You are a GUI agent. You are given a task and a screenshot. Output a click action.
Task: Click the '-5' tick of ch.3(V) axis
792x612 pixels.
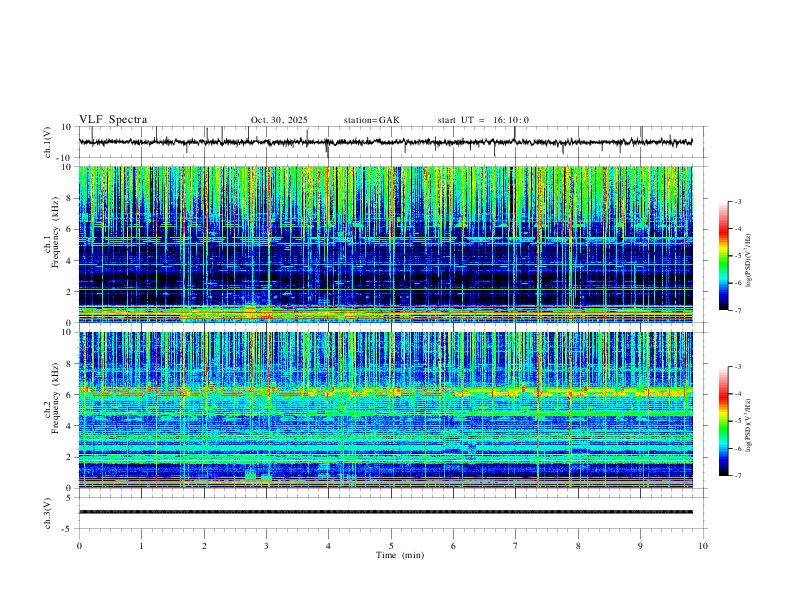(68, 529)
